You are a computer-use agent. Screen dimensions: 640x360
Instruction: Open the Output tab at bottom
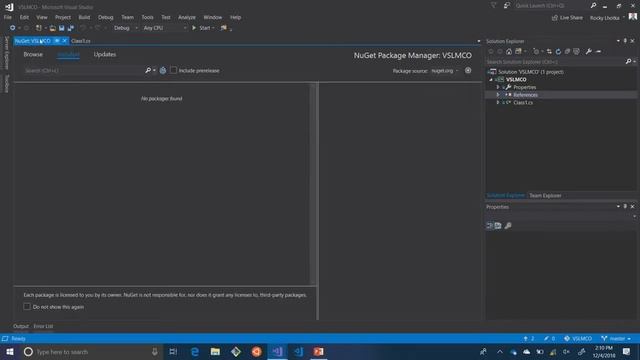point(21,326)
